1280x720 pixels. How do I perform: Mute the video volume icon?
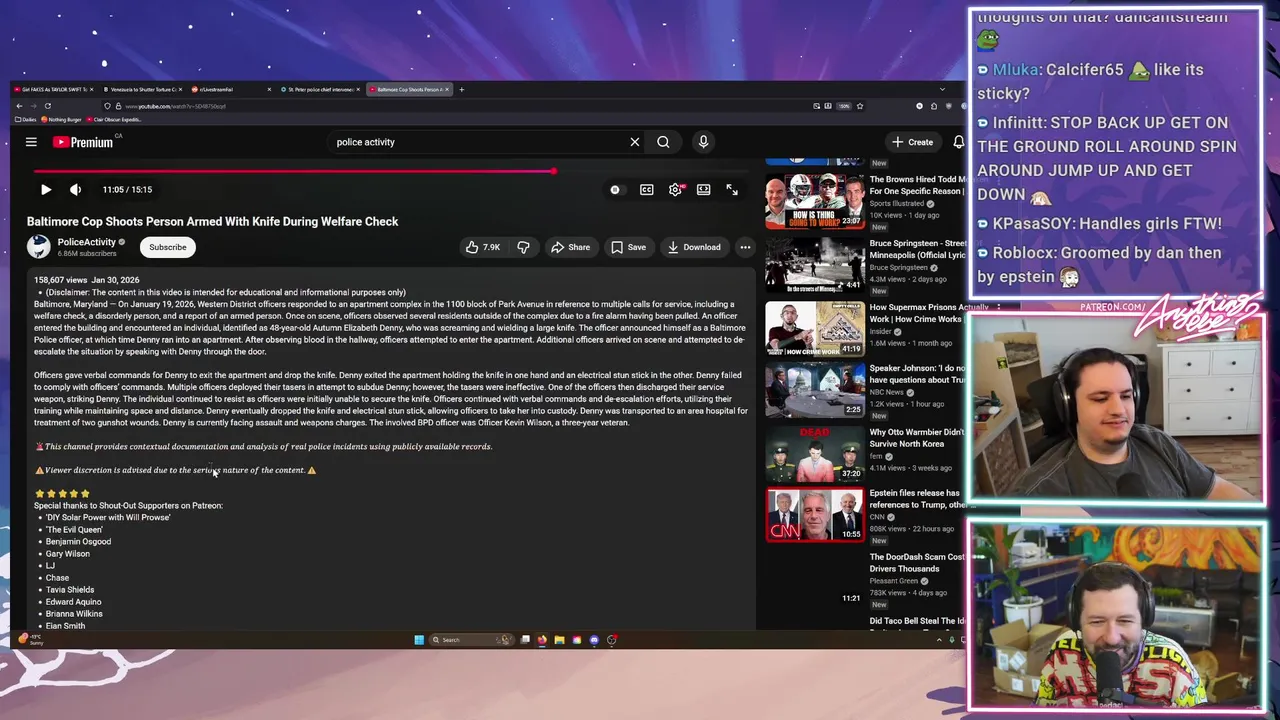pyautogui.click(x=75, y=189)
